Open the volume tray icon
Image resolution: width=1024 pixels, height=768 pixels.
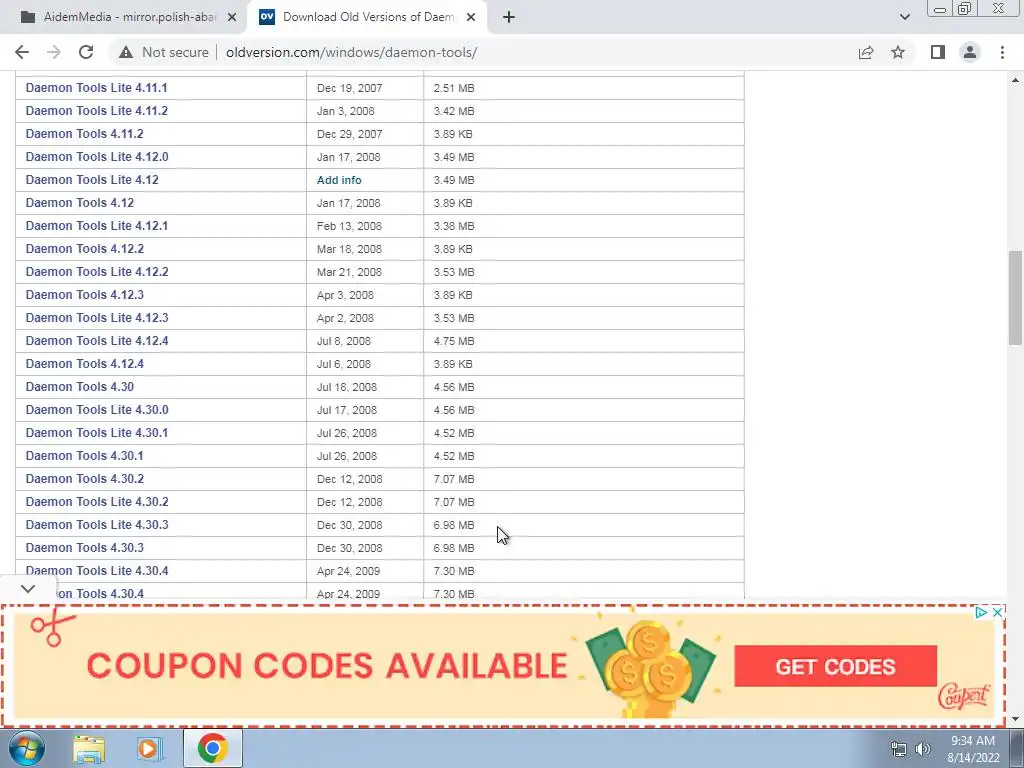(x=923, y=749)
